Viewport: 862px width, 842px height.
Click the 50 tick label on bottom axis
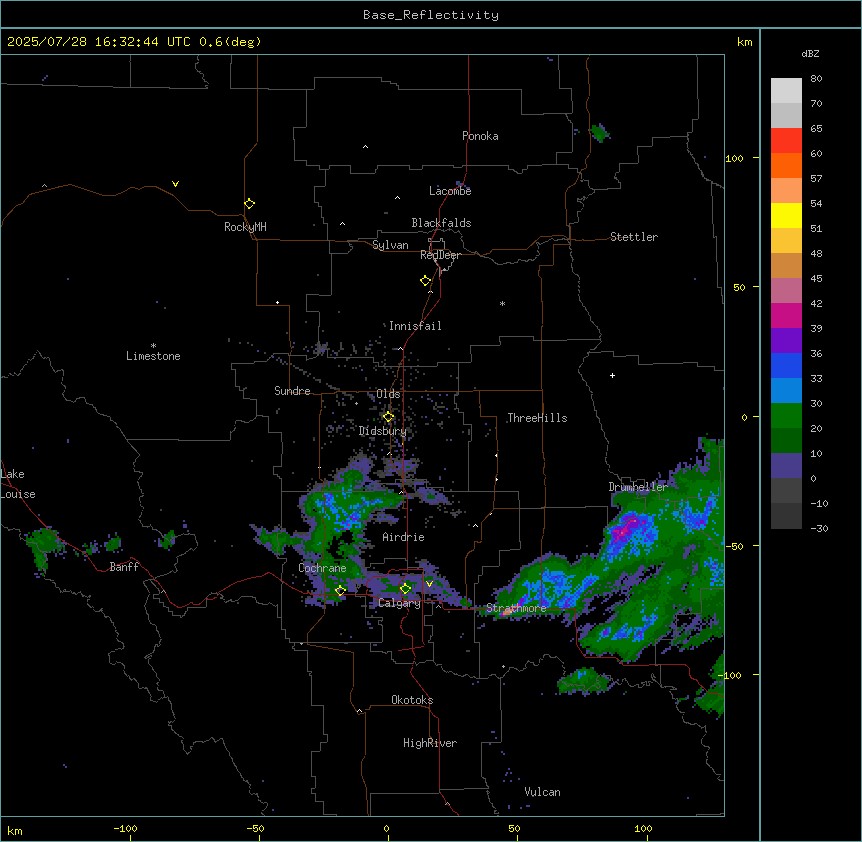514,828
